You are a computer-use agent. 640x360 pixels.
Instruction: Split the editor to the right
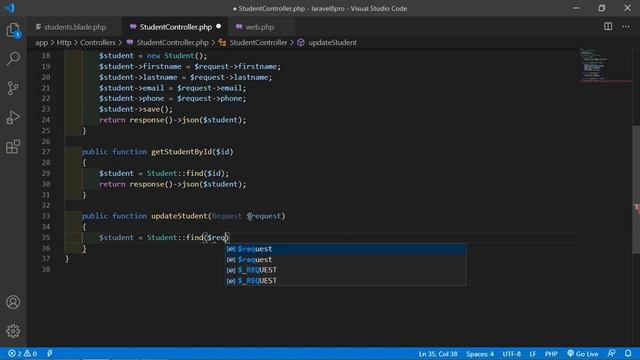pos(608,27)
